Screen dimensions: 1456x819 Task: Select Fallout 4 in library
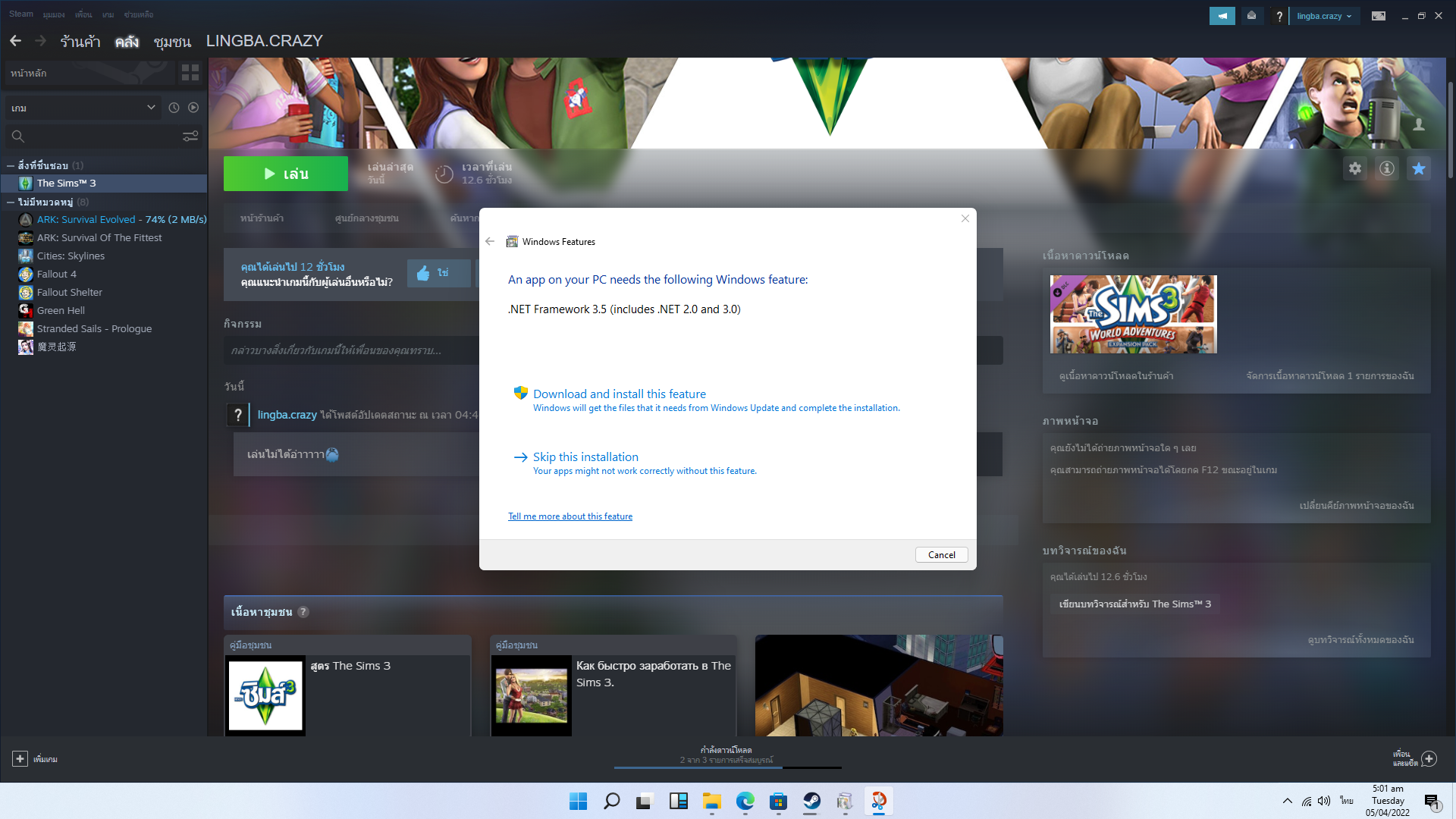coord(104,274)
